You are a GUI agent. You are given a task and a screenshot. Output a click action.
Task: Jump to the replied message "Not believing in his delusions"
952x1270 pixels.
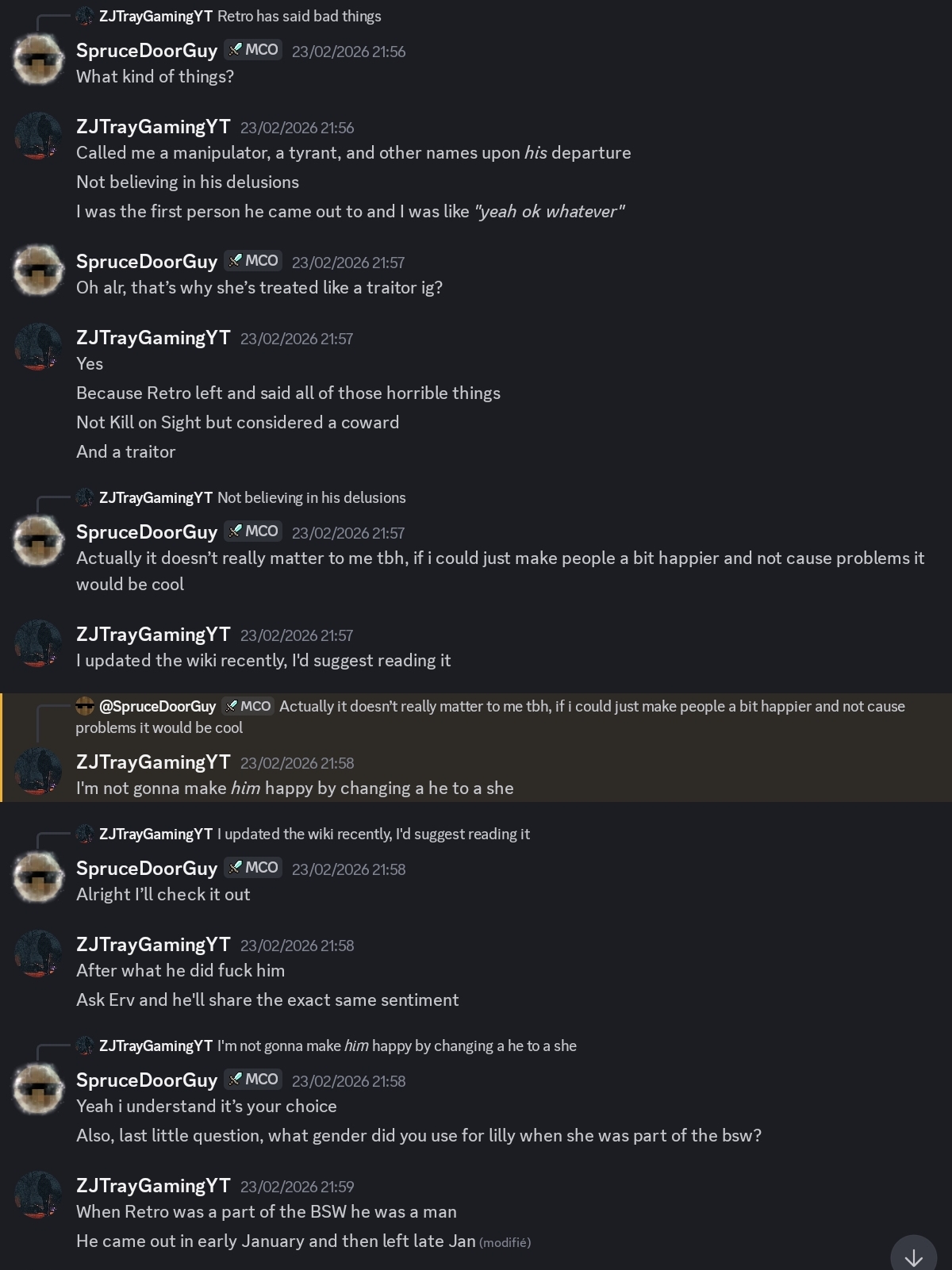pos(311,497)
